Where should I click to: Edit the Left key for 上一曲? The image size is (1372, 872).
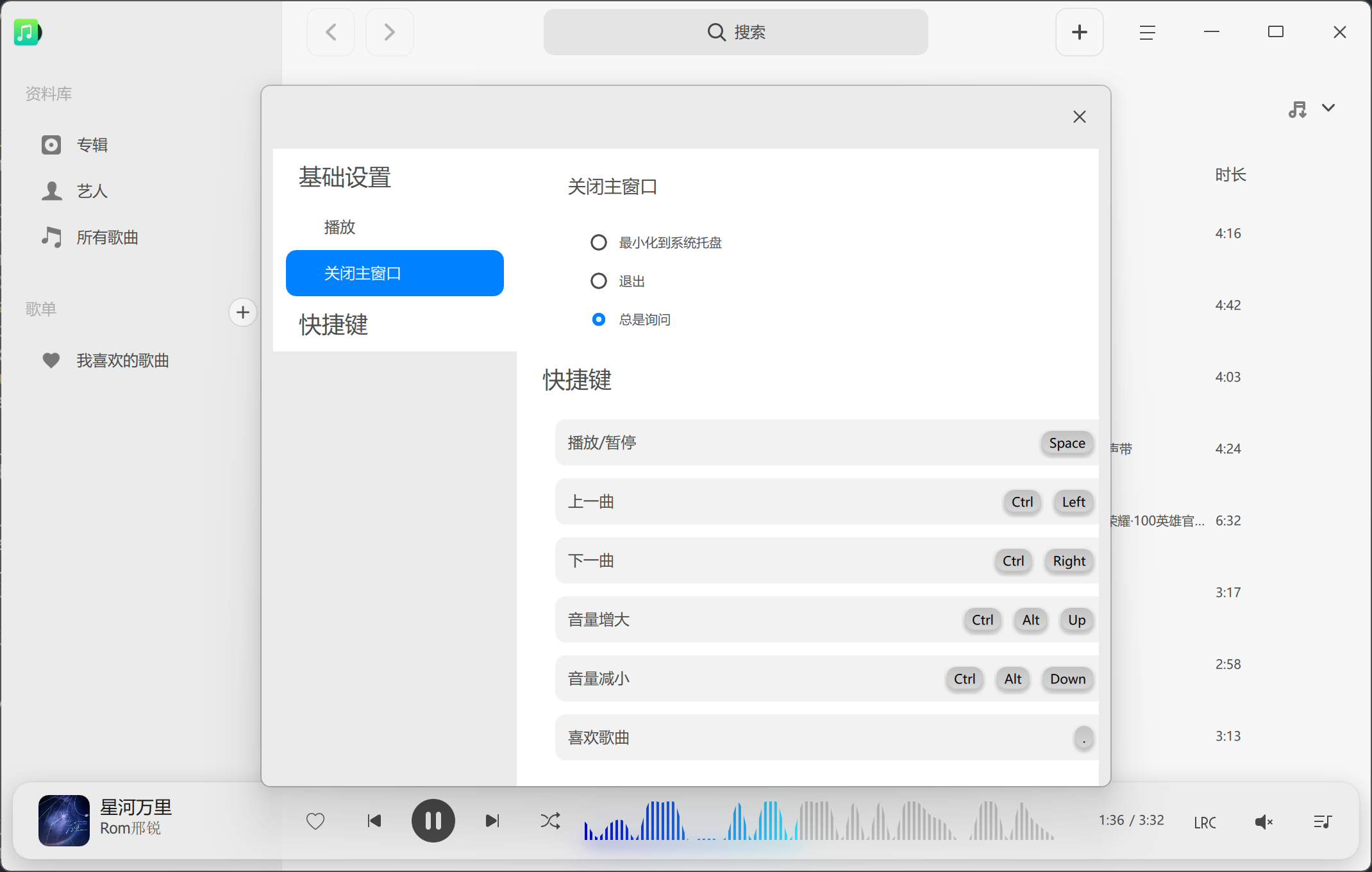(x=1073, y=502)
